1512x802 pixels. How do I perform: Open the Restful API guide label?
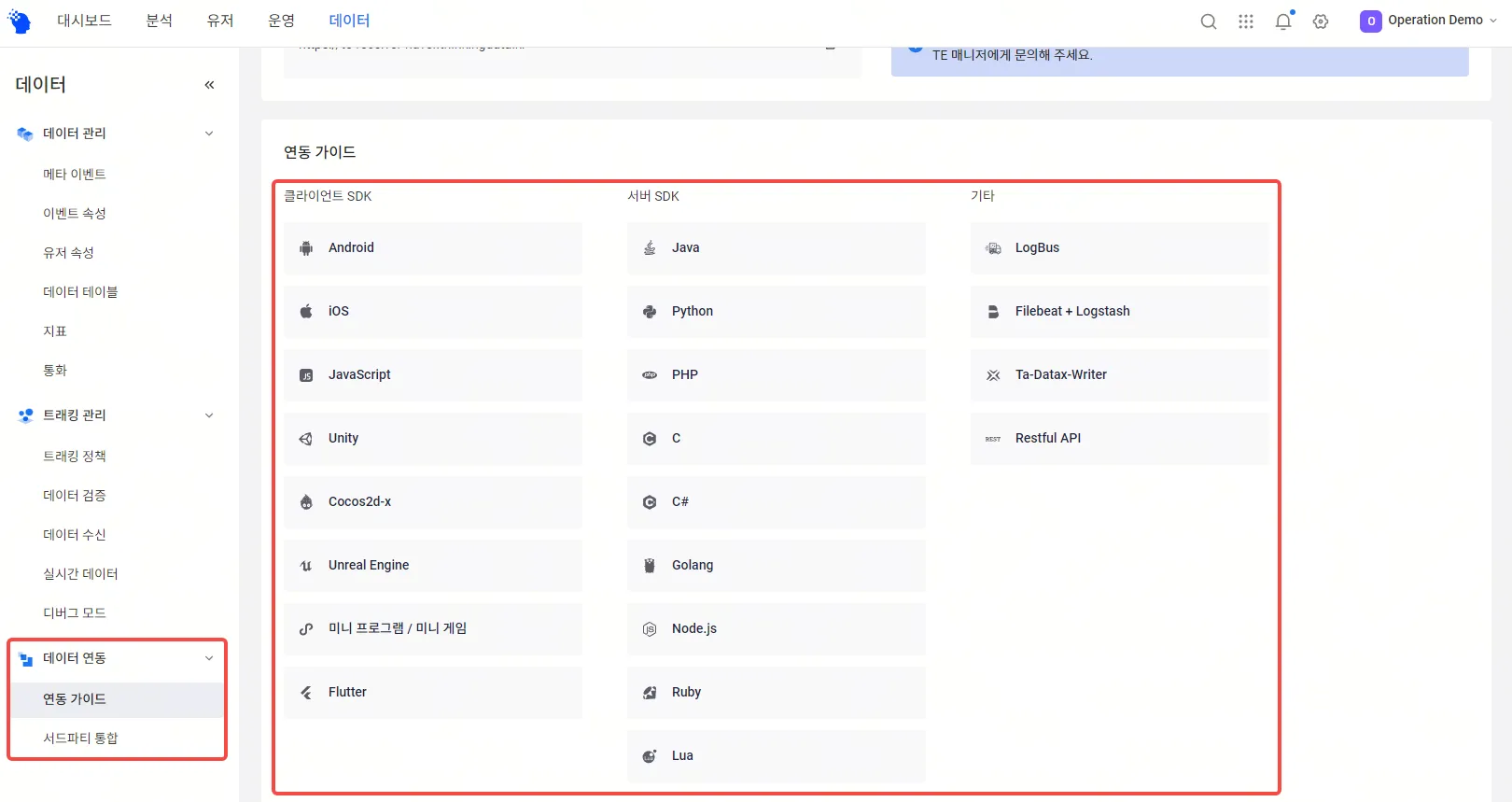click(x=1048, y=439)
